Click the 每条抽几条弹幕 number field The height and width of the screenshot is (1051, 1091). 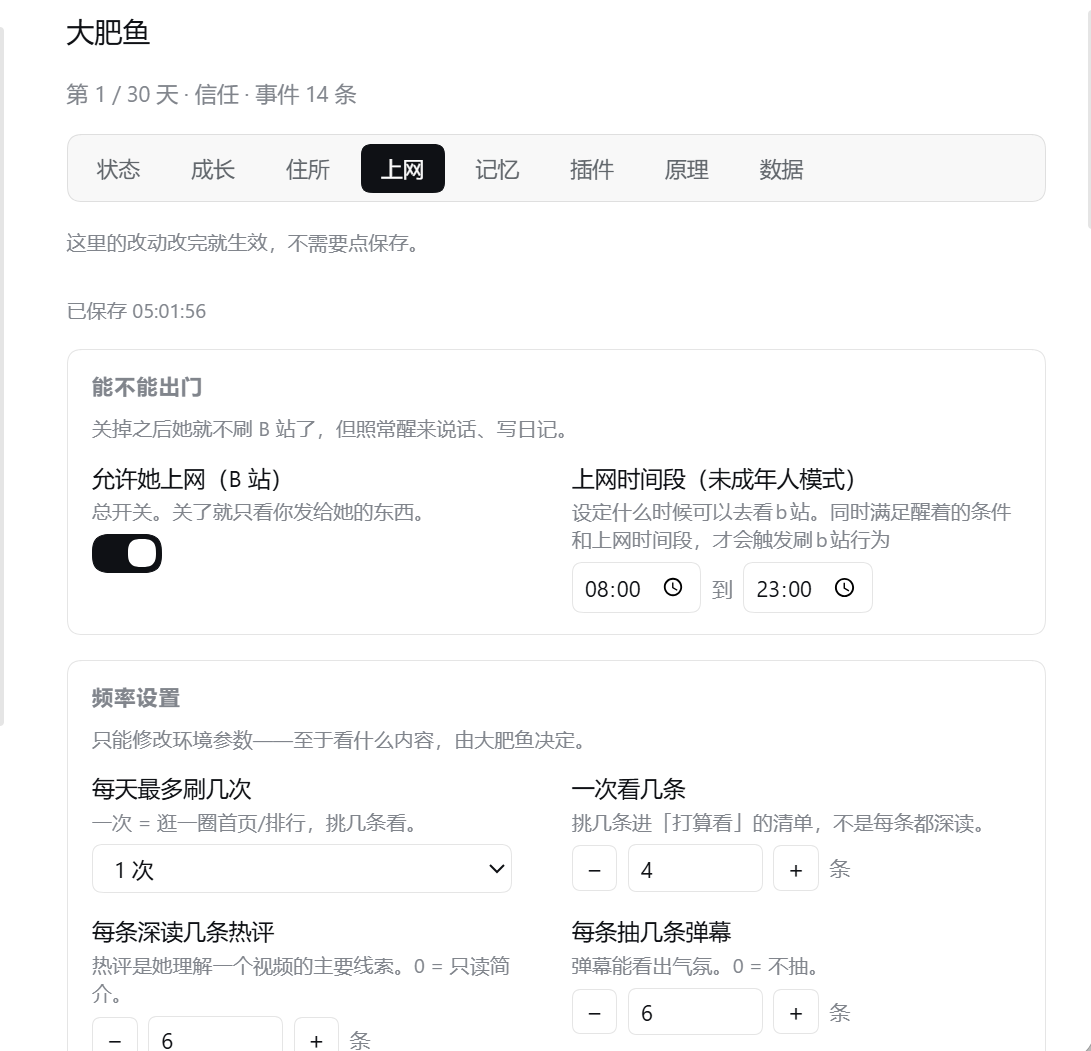[x=695, y=1012]
